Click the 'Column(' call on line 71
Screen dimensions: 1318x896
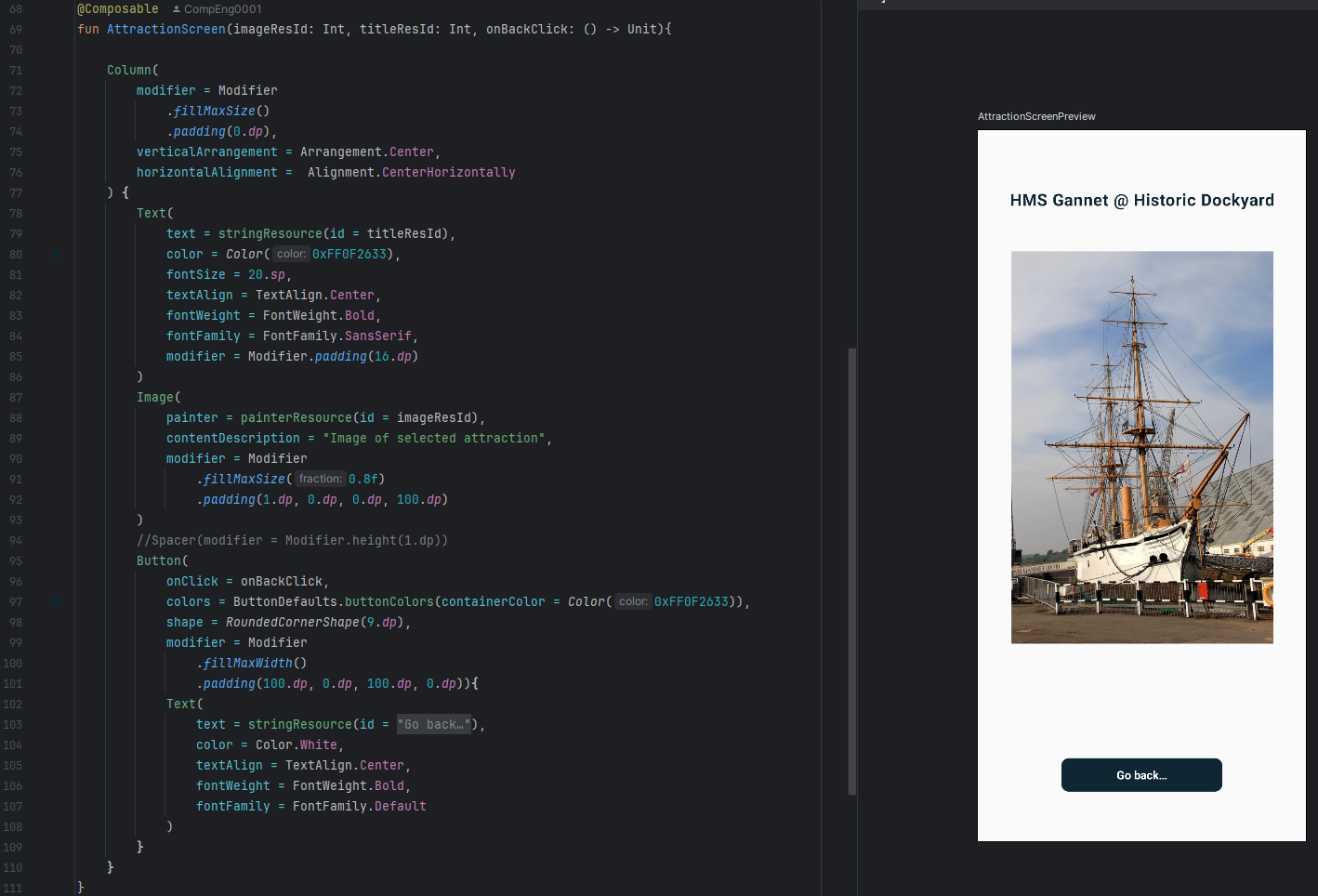pyautogui.click(x=133, y=70)
